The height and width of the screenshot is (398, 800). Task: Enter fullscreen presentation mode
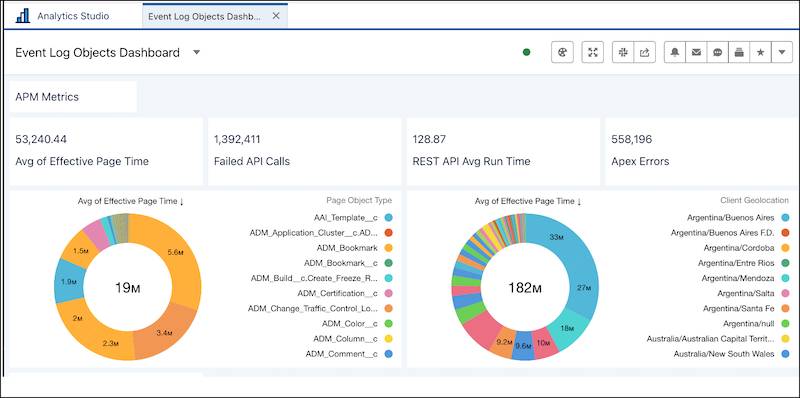592,52
